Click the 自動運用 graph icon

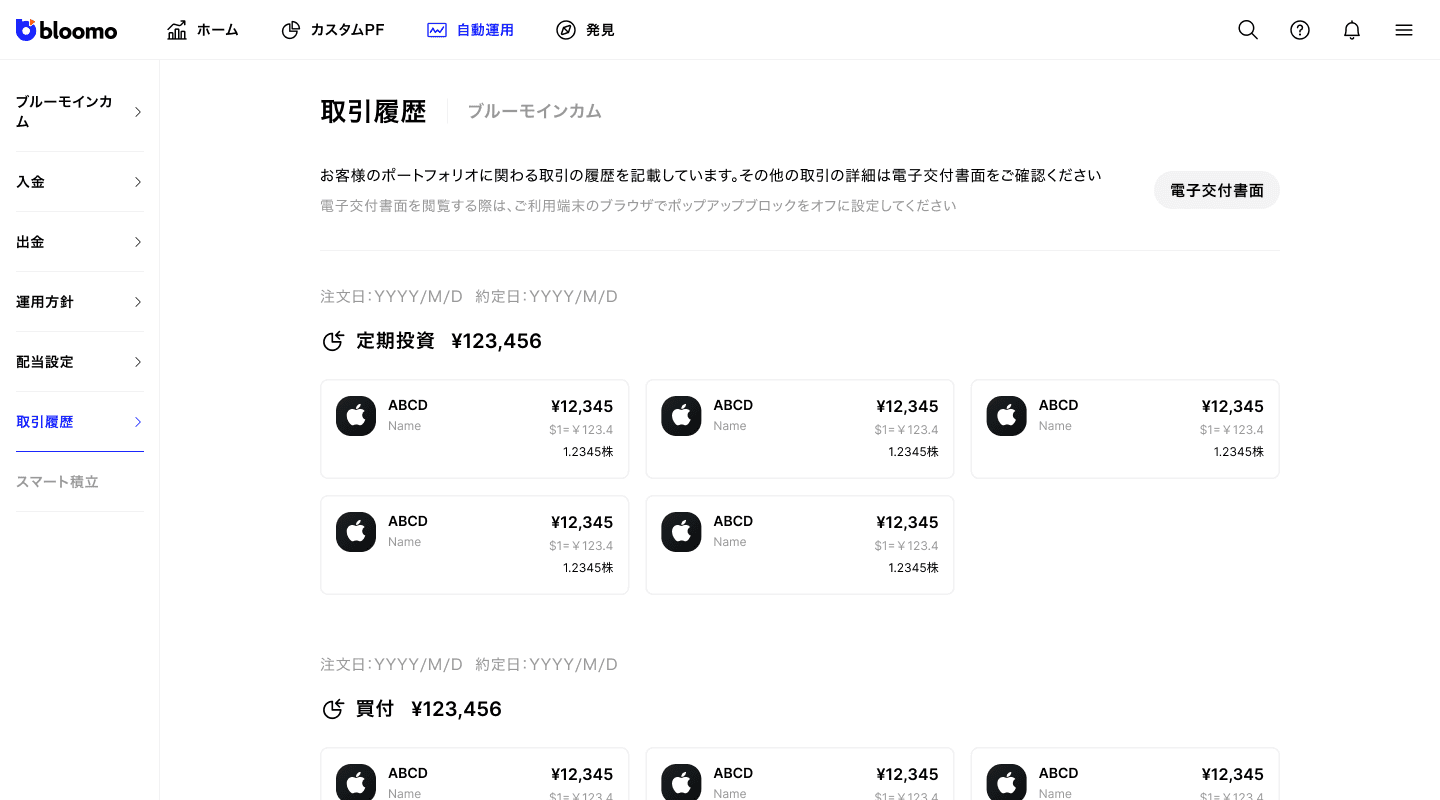437,30
